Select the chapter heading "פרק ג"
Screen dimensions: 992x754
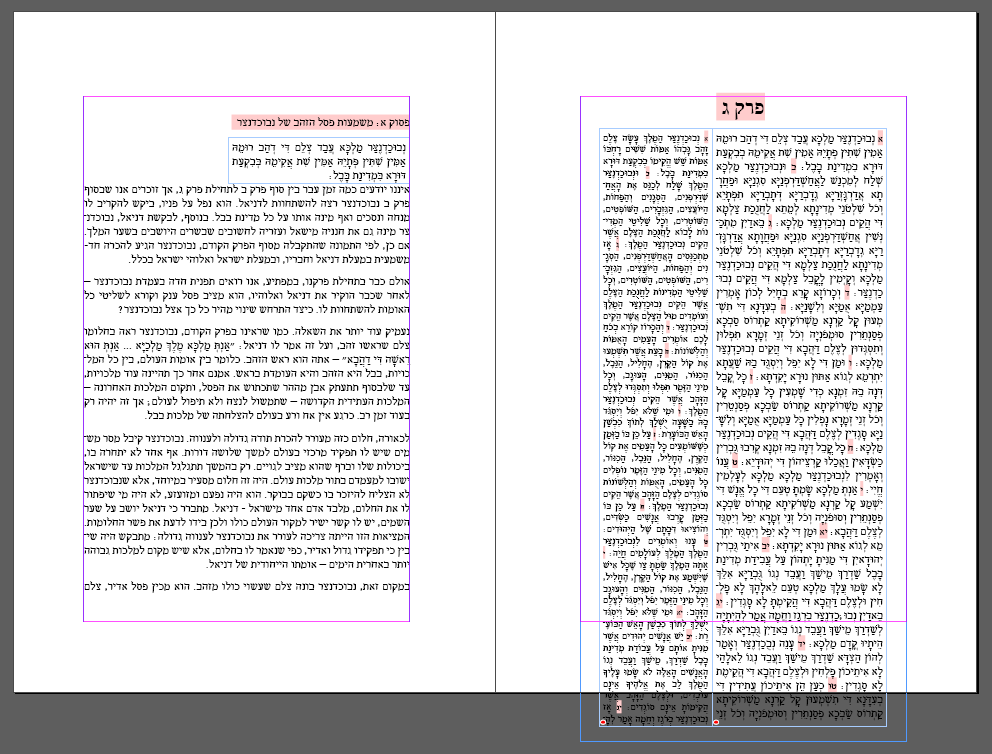tap(741, 107)
